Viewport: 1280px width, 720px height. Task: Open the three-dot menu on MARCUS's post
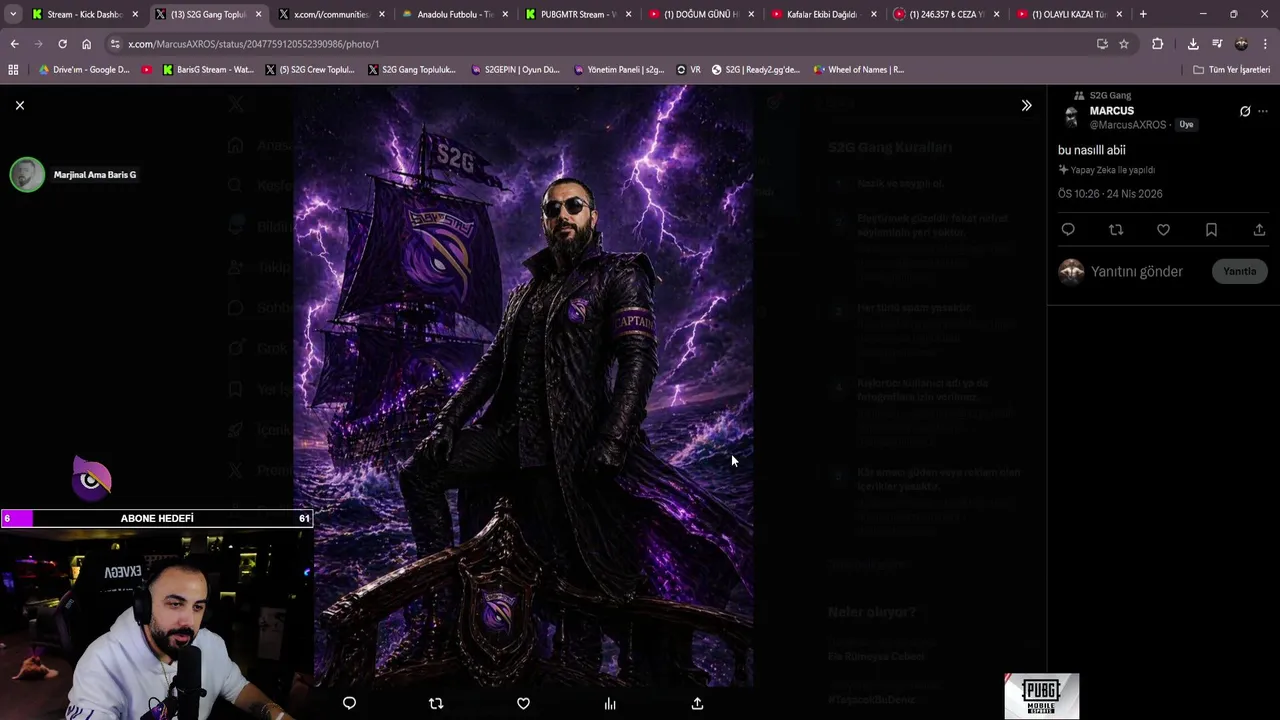pos(1263,111)
